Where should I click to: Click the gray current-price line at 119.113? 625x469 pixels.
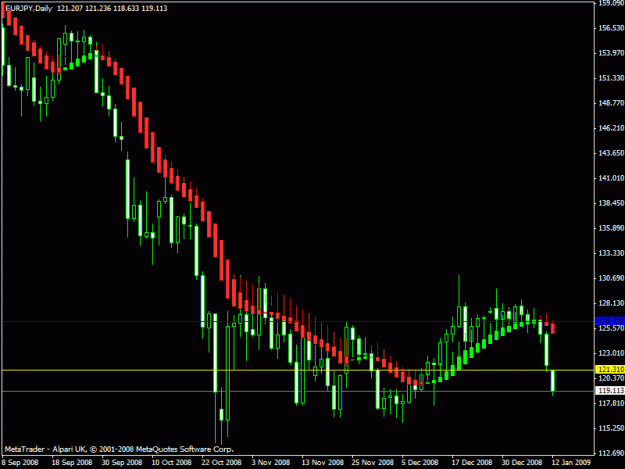tap(298, 391)
